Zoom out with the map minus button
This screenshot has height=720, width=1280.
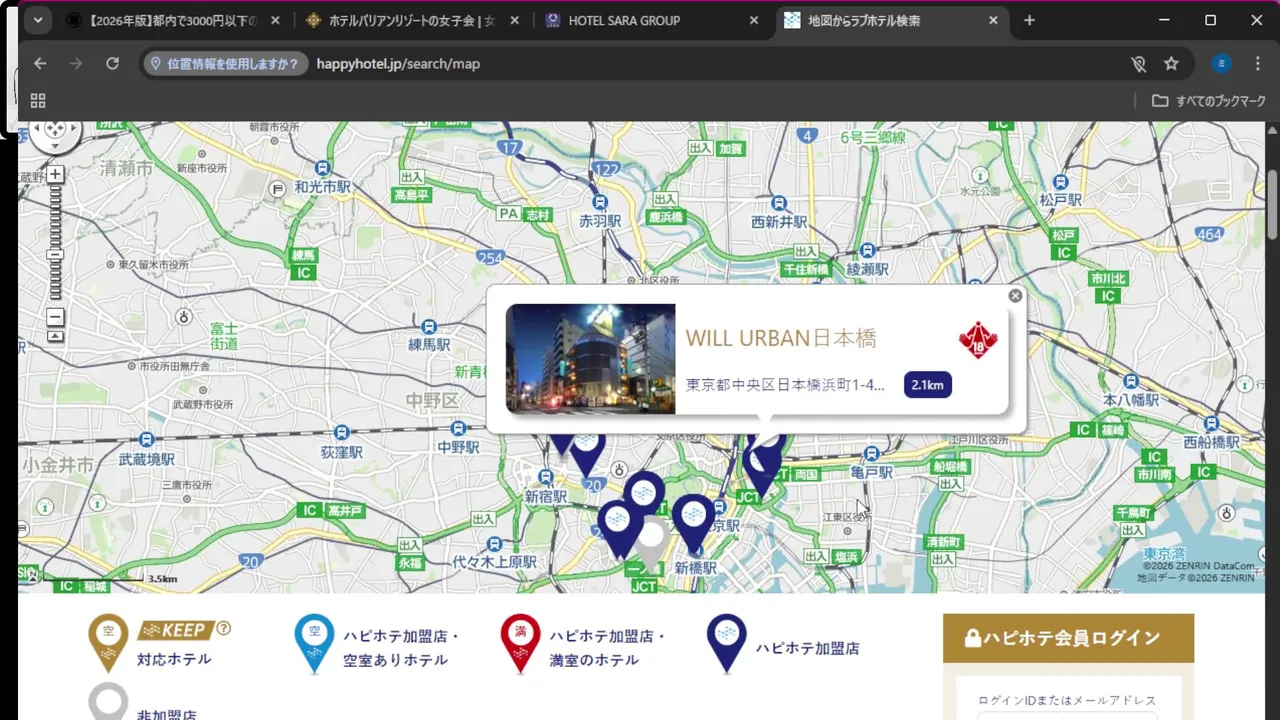pyautogui.click(x=55, y=317)
